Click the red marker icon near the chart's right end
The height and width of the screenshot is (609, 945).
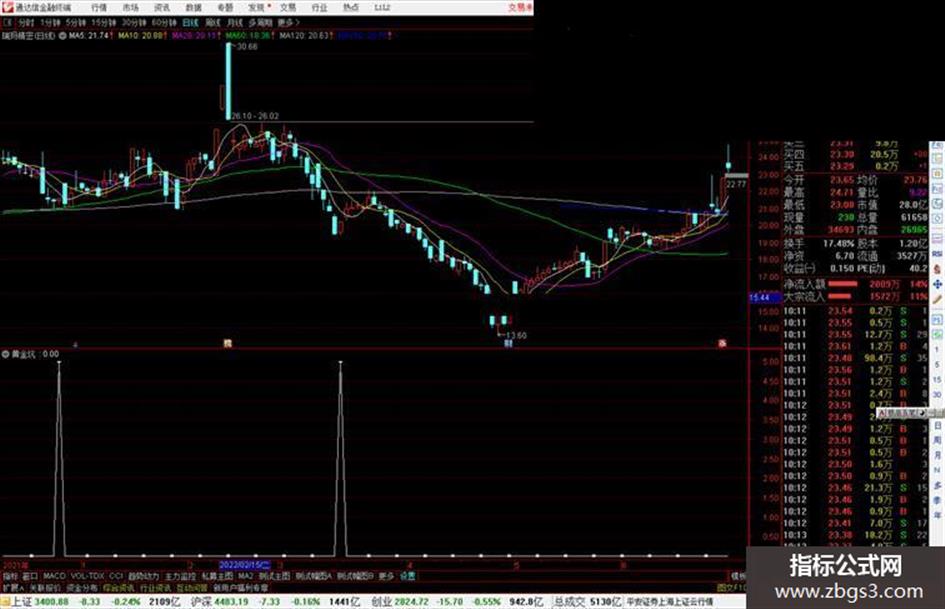[722, 343]
